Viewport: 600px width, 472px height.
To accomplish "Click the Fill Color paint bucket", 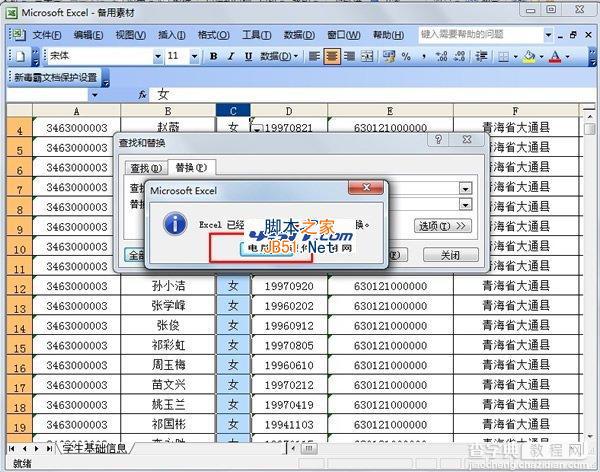I will coord(529,57).
